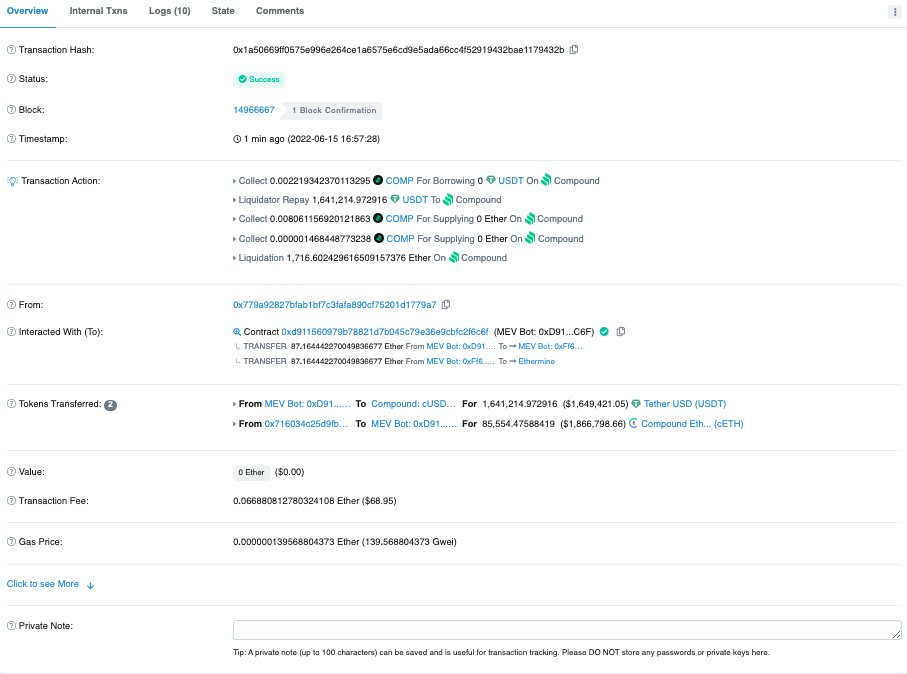The height and width of the screenshot is (674, 907).
Task: Click the magnifier icon beside Contract
Action: point(237,332)
